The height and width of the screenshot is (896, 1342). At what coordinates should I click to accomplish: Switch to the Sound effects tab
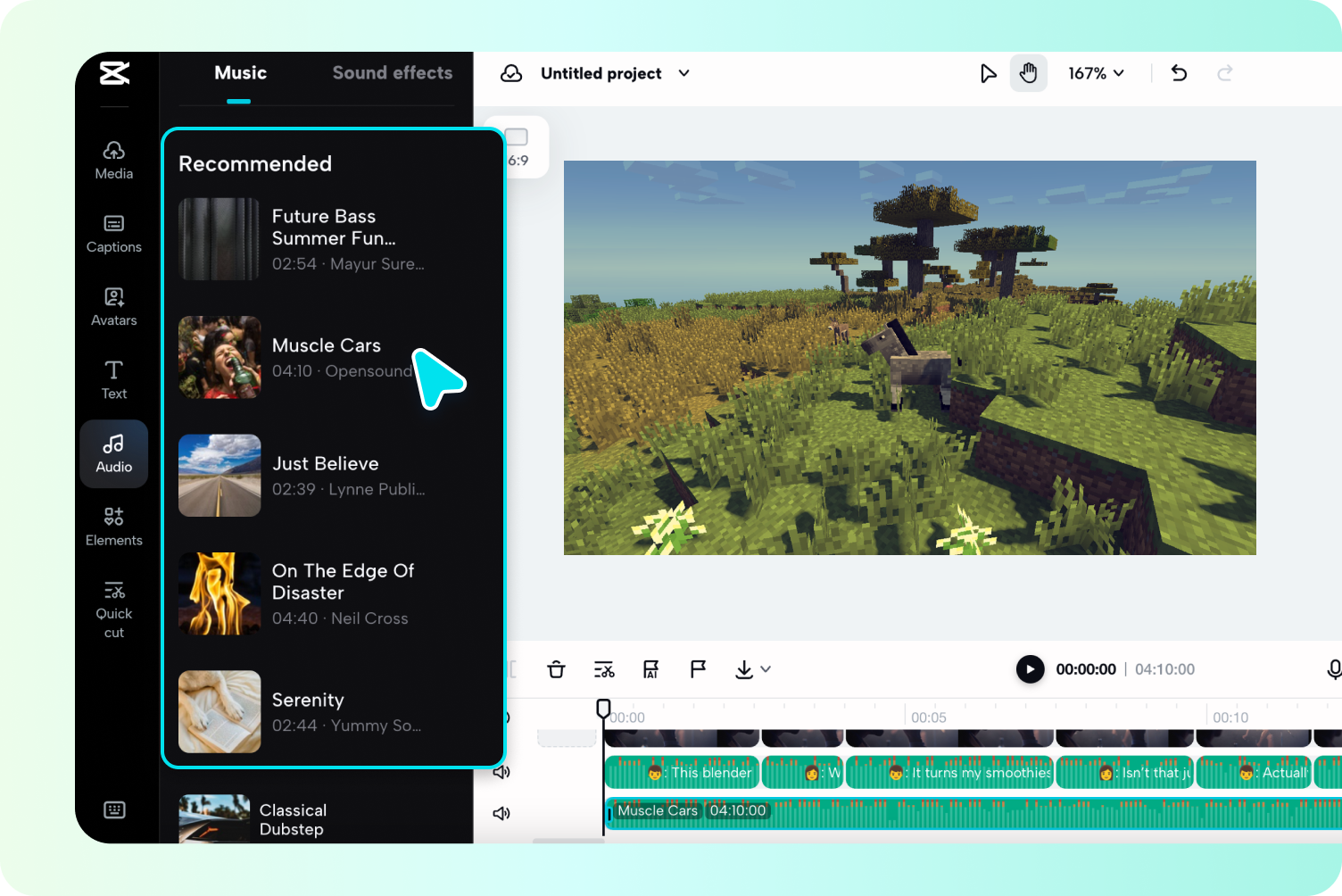pyautogui.click(x=393, y=73)
